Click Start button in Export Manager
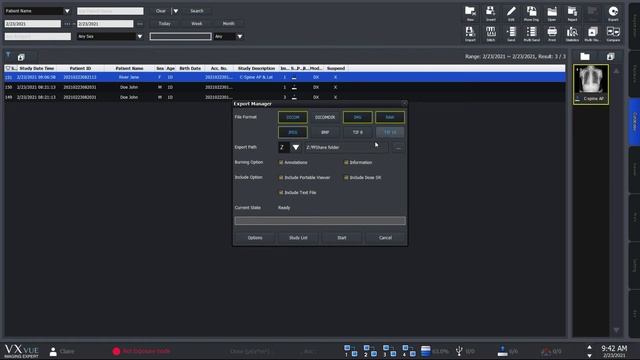640x360 pixels. click(x=342, y=238)
